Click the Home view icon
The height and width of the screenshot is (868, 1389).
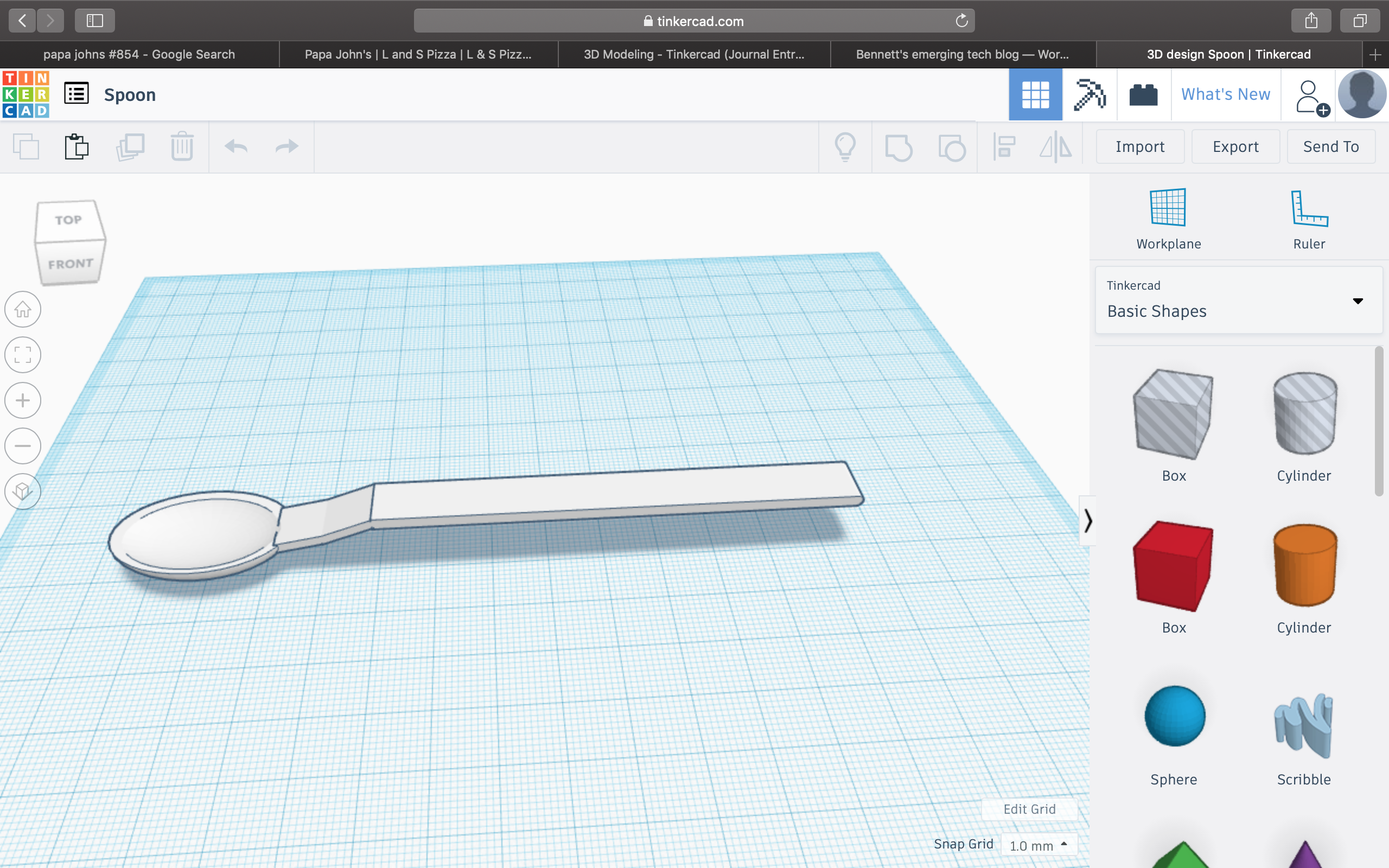(23, 309)
